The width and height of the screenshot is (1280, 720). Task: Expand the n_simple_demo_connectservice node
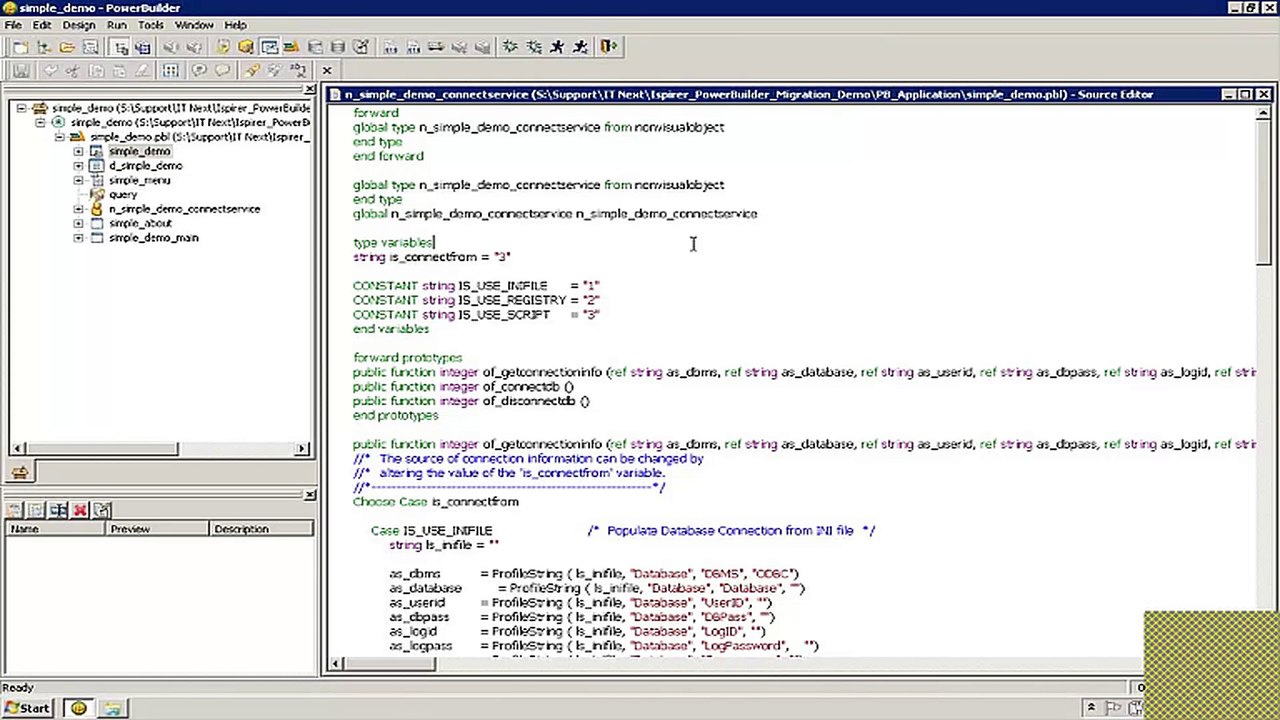[x=78, y=210]
